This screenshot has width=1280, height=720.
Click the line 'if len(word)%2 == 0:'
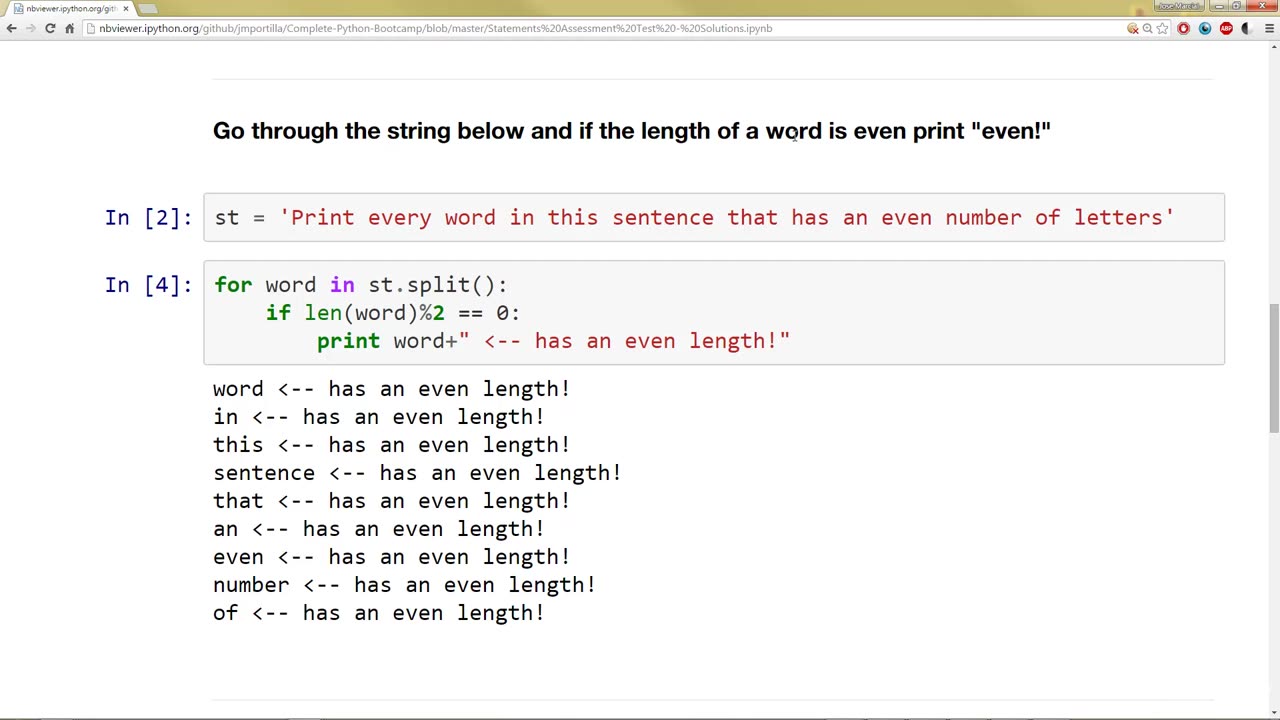[x=393, y=313]
